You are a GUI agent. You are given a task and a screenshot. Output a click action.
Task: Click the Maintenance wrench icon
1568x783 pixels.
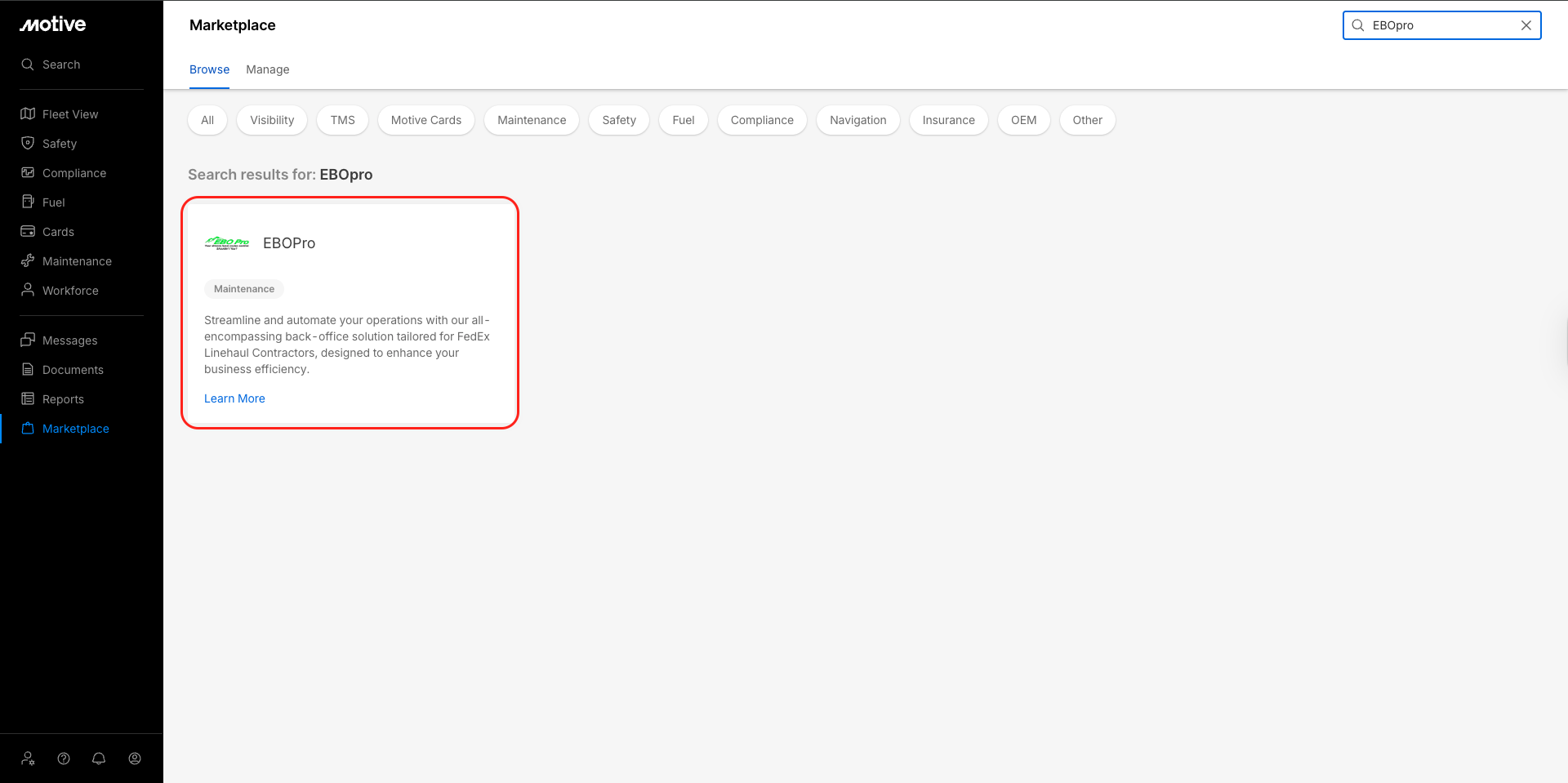[x=28, y=260]
